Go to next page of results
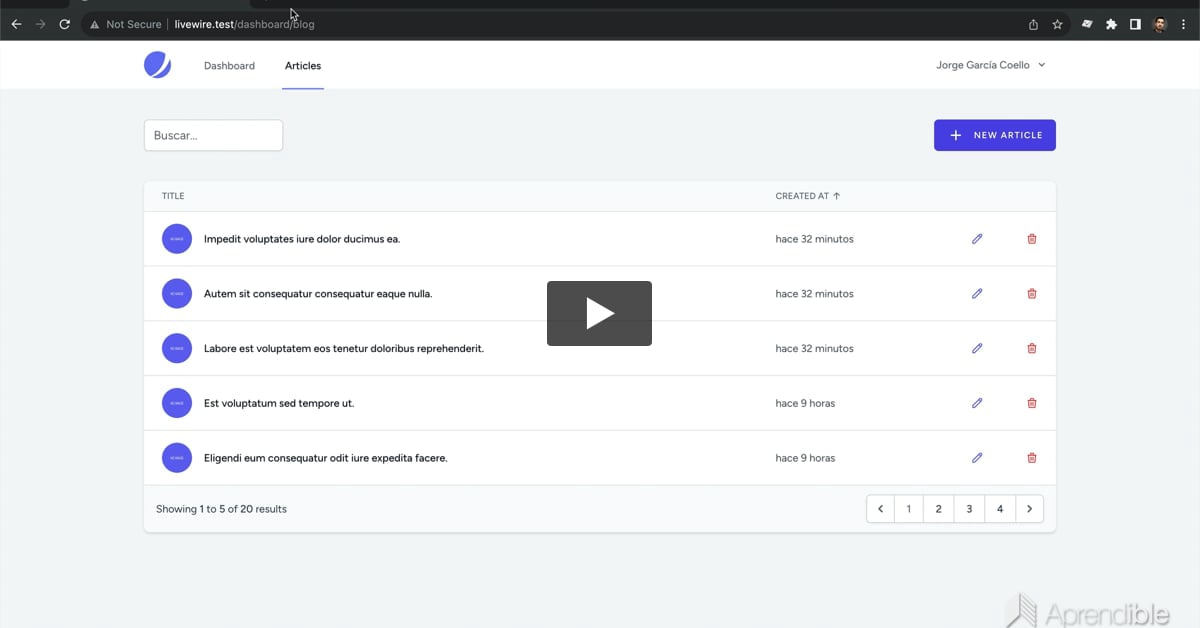Image resolution: width=1200 pixels, height=628 pixels. [x=1030, y=509]
